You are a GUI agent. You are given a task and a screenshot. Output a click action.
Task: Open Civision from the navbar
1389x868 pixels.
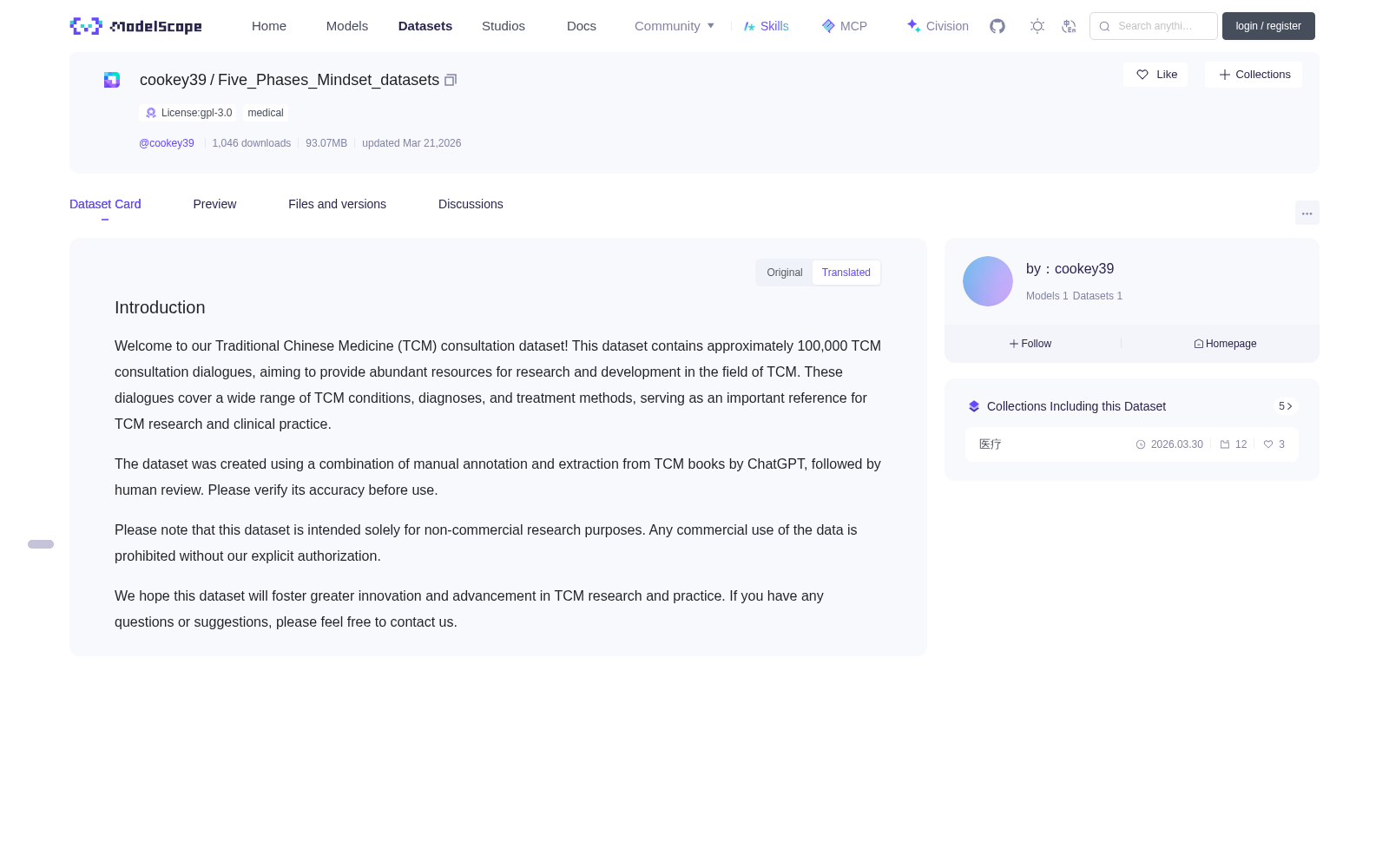pyautogui.click(x=938, y=26)
